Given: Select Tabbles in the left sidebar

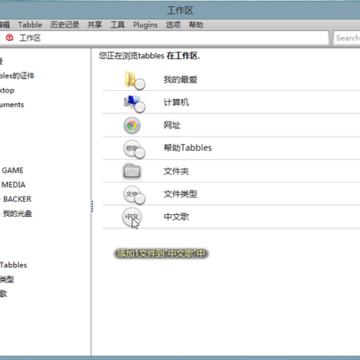Looking at the screenshot, I should (x=13, y=265).
